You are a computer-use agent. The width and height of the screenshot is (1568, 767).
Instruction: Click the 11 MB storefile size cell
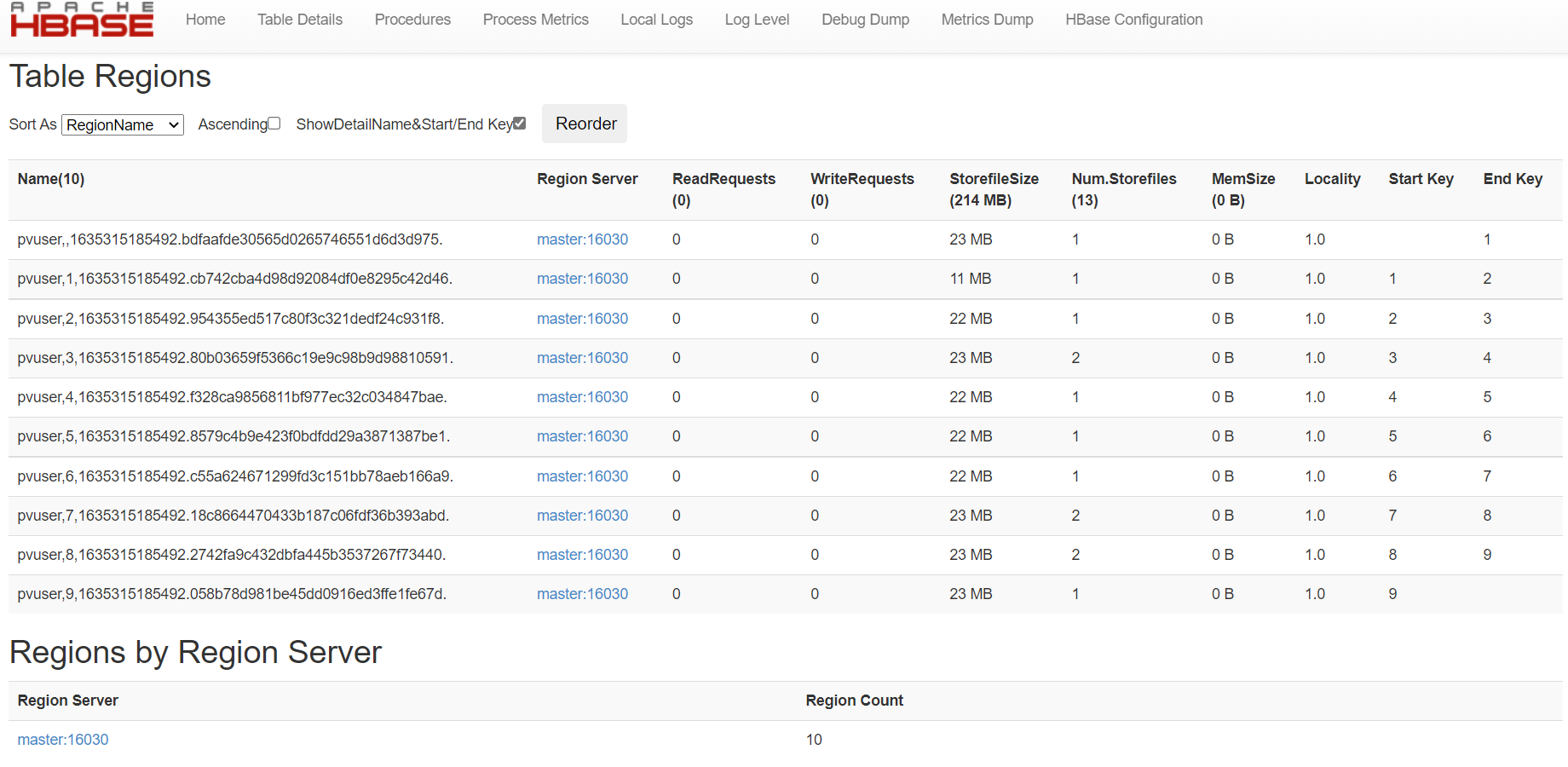(x=971, y=279)
